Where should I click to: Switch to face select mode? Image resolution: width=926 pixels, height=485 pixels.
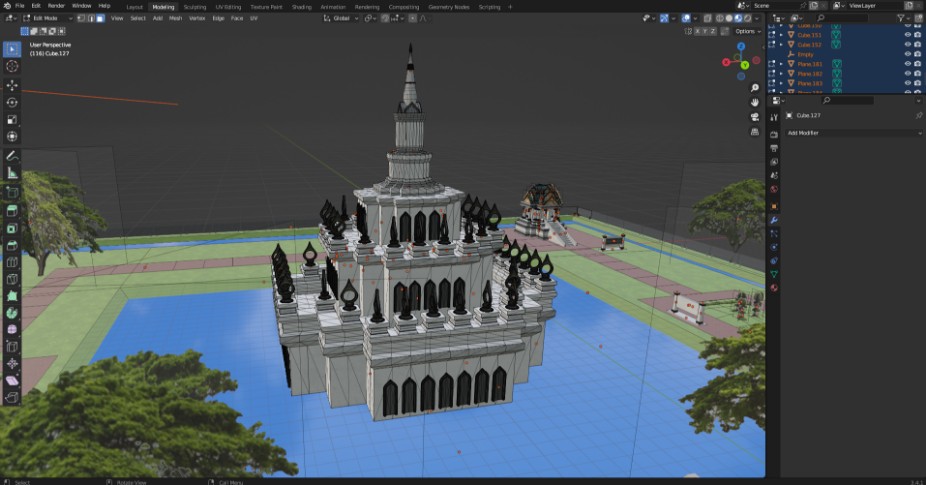[x=100, y=18]
